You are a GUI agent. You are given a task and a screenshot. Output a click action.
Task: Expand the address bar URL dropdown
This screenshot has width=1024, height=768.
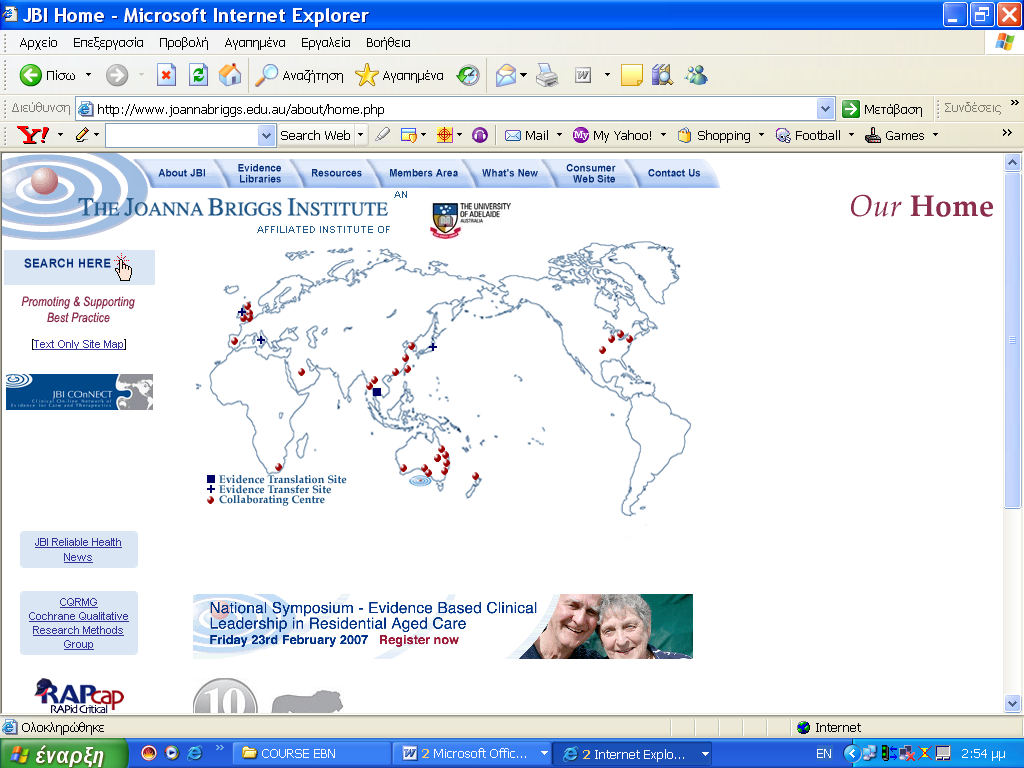click(x=825, y=109)
